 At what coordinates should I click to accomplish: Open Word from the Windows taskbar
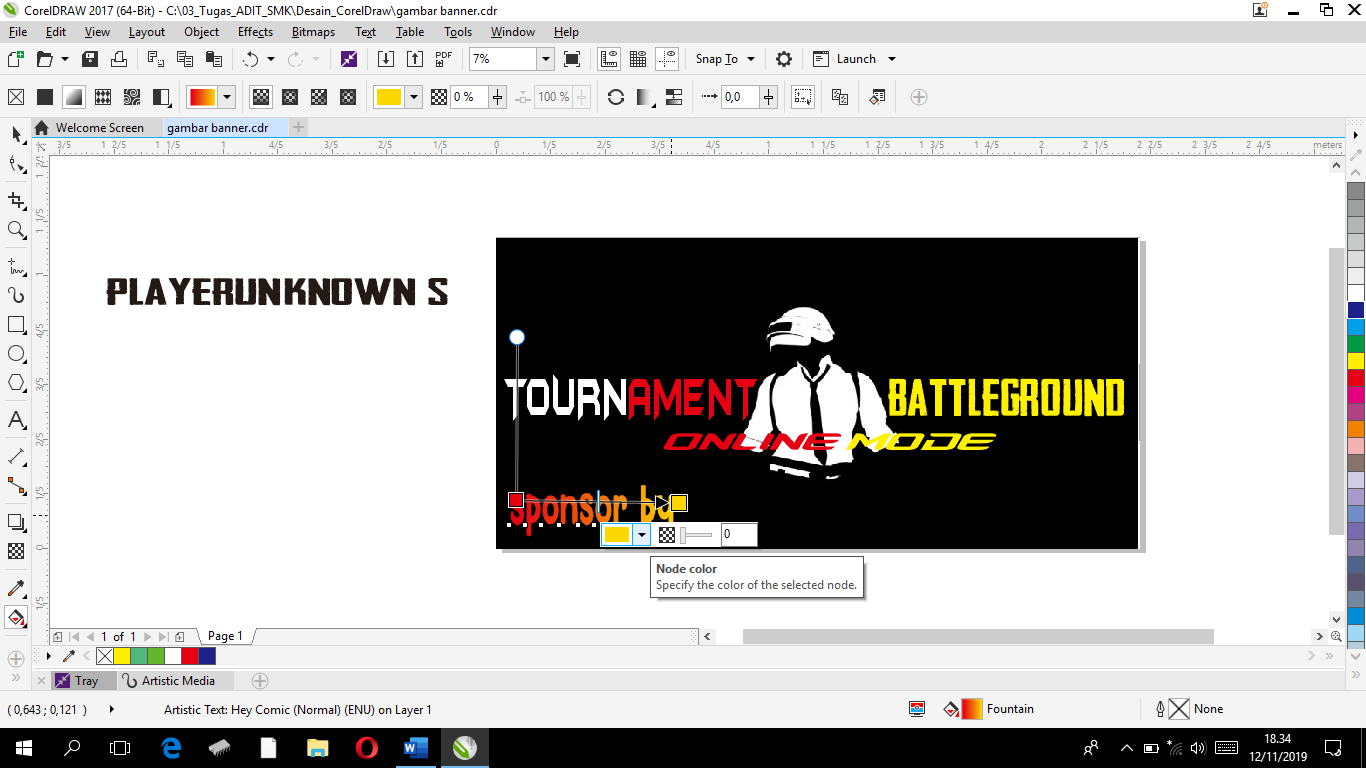pyautogui.click(x=415, y=748)
